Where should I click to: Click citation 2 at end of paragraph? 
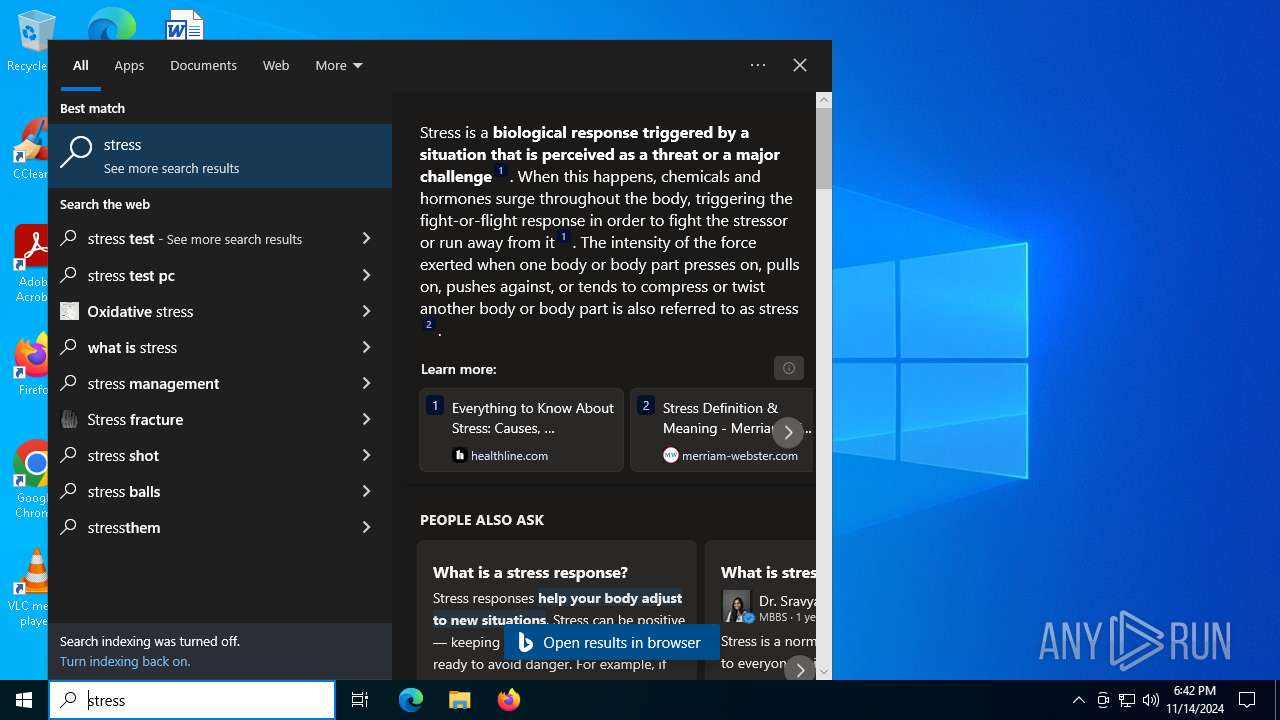click(x=429, y=326)
